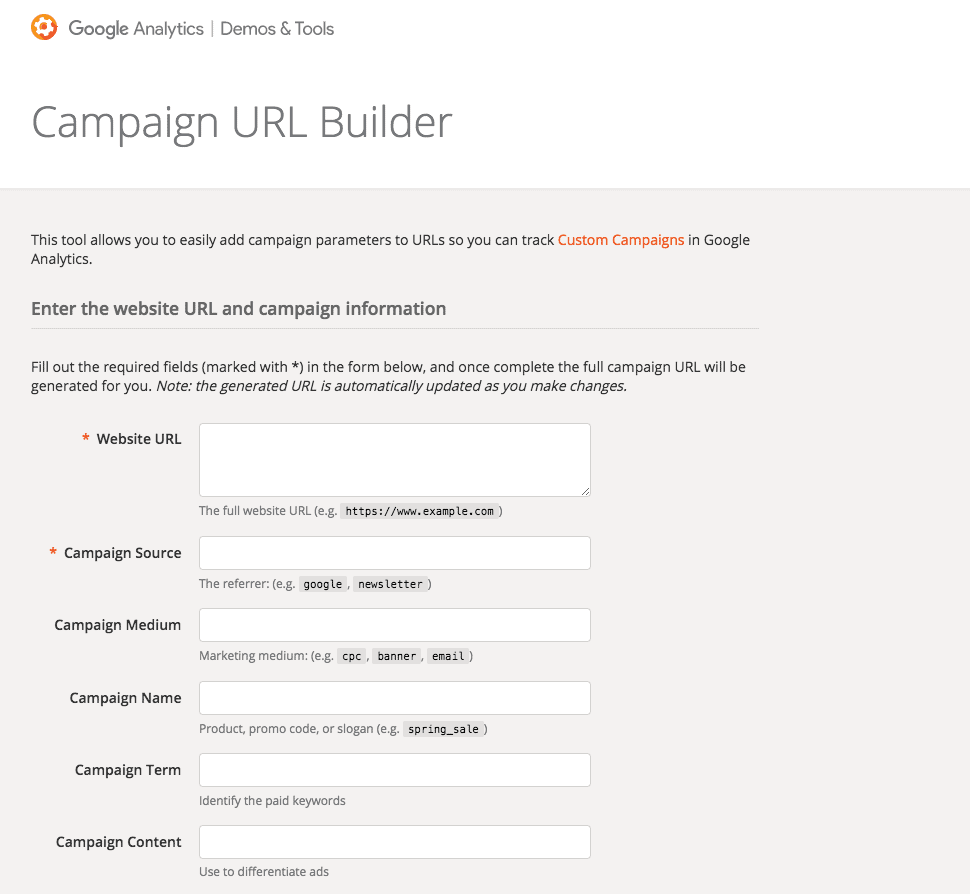The image size is (970, 894).
Task: Grab the Website URL textarea resize handle
Action: click(x=585, y=491)
